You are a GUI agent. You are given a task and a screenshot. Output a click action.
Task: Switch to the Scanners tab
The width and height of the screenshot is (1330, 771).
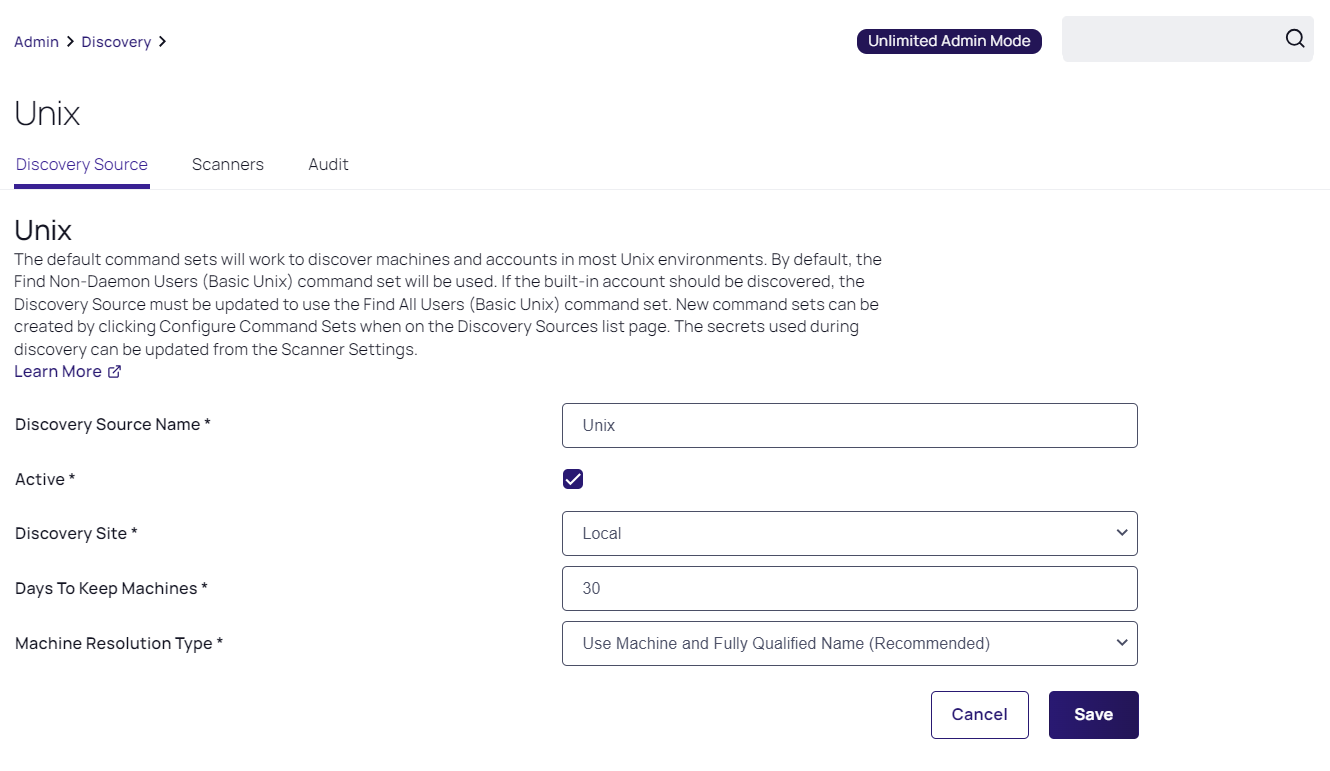pos(228,165)
